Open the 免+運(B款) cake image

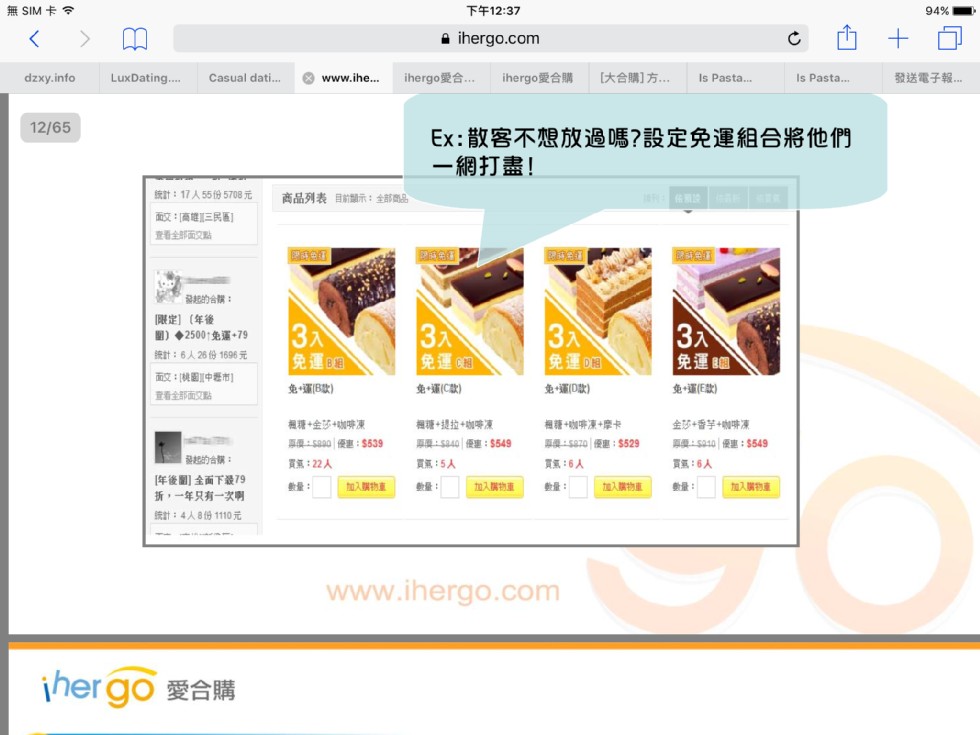(341, 311)
